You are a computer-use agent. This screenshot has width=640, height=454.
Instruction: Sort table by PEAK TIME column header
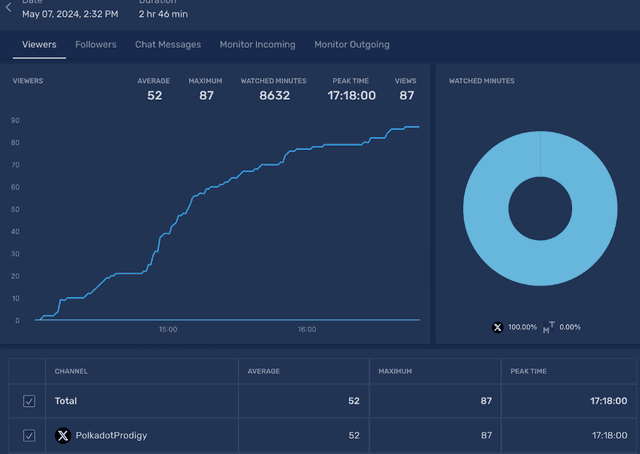529,371
